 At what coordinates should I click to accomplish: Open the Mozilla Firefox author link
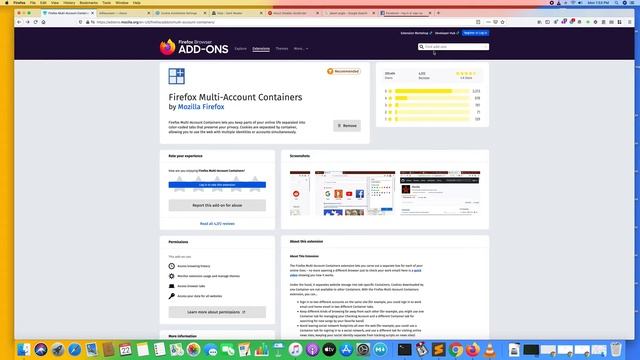pyautogui.click(x=201, y=107)
